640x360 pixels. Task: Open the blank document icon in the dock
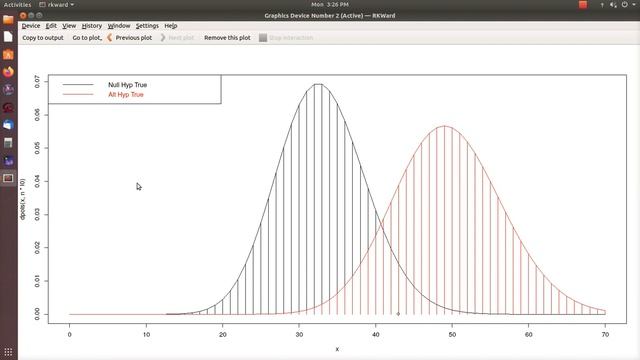[x=8, y=37]
